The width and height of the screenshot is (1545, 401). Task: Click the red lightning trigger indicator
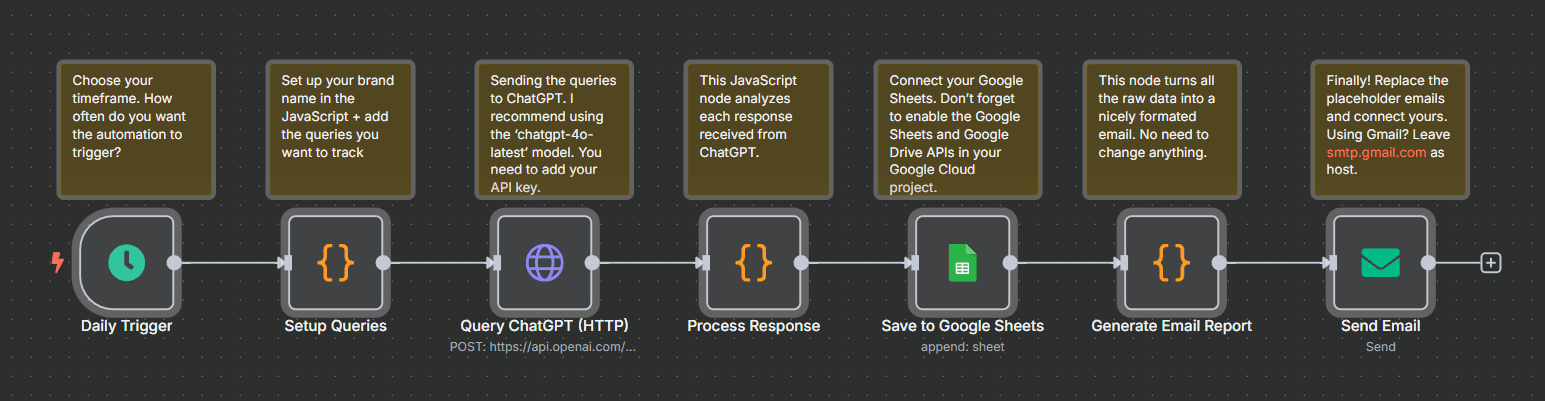[57, 263]
